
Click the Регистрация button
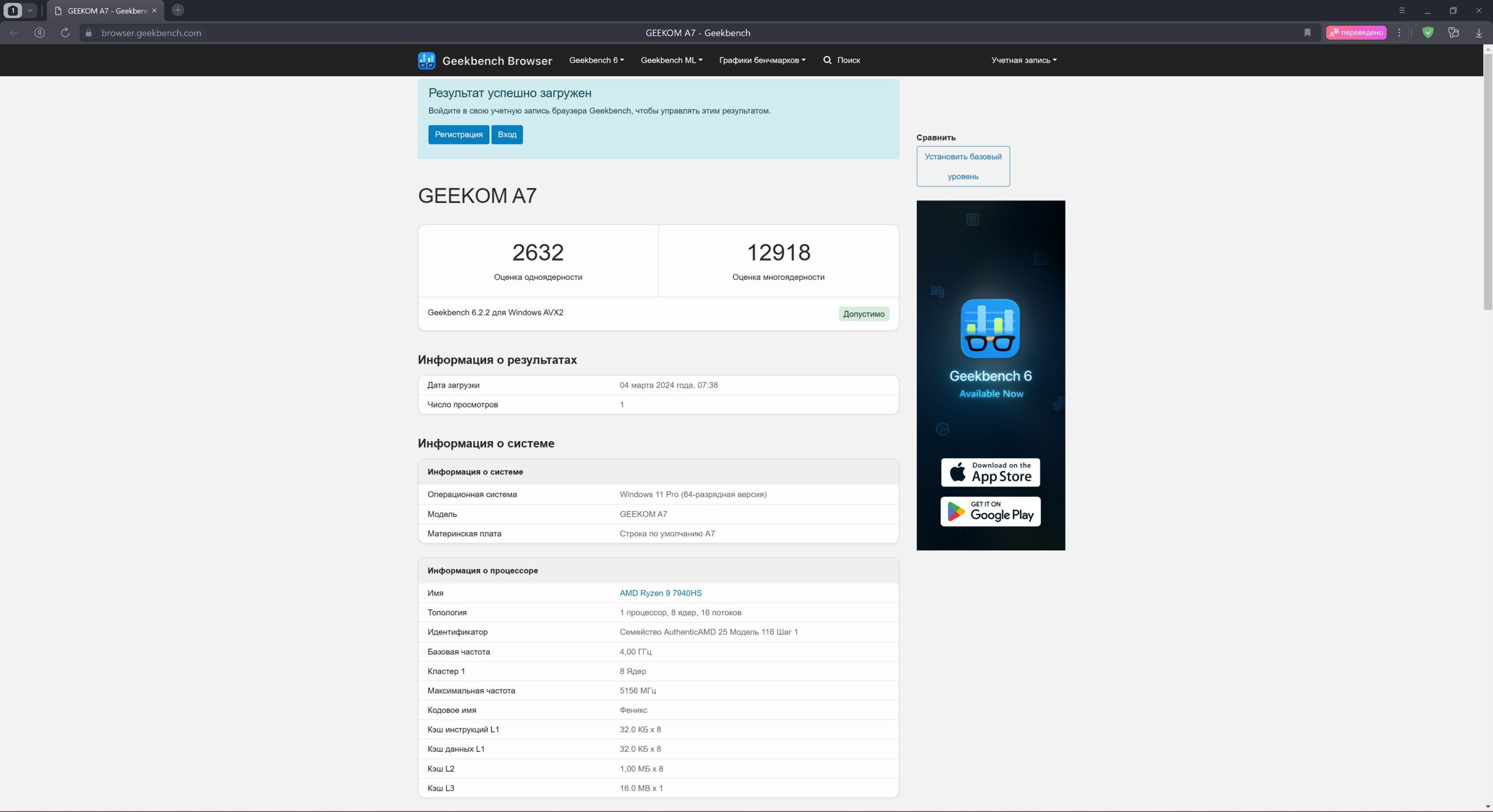pos(458,135)
